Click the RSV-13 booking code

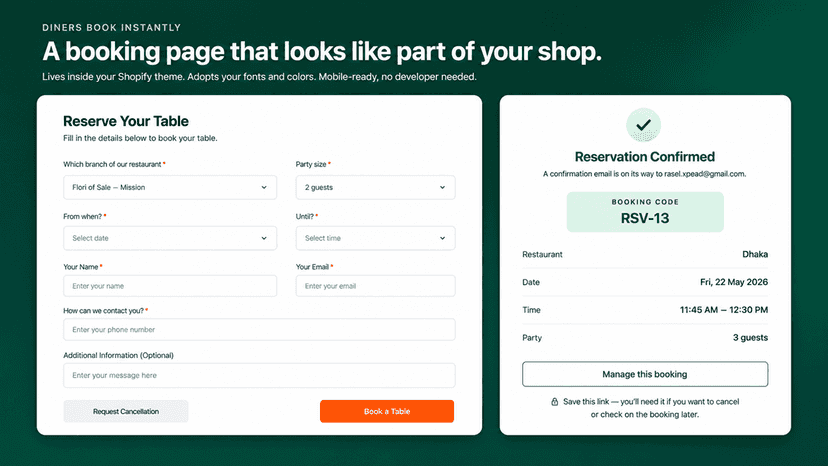(x=645, y=218)
